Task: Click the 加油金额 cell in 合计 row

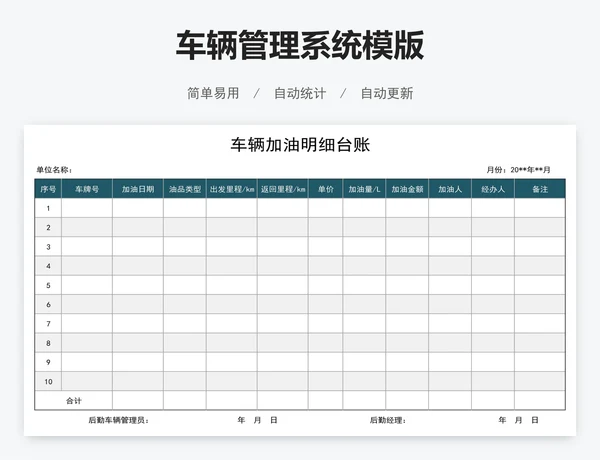Action: click(407, 401)
